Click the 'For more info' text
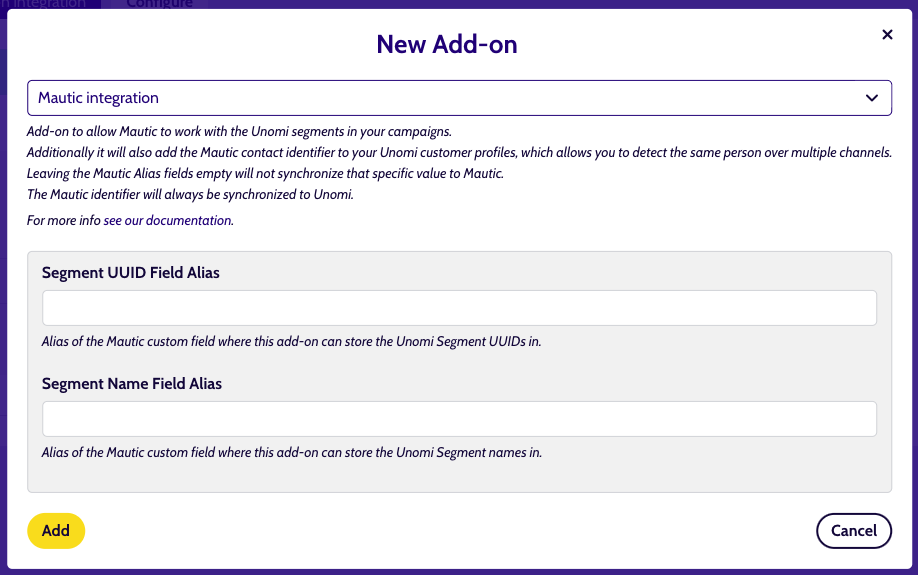The width and height of the screenshot is (918, 575). pos(64,221)
